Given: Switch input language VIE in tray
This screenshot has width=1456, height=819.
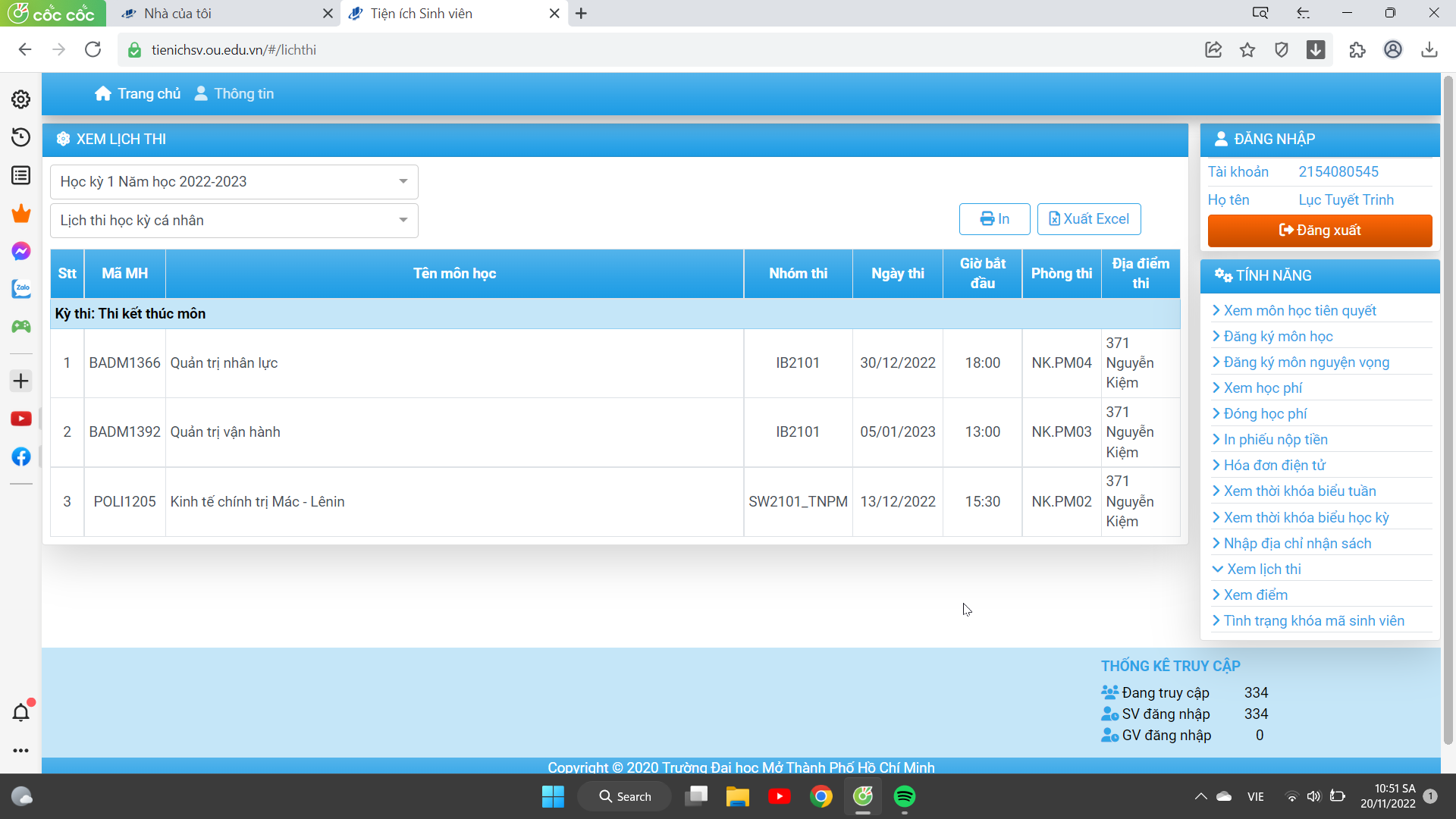Looking at the screenshot, I should coord(1256,797).
